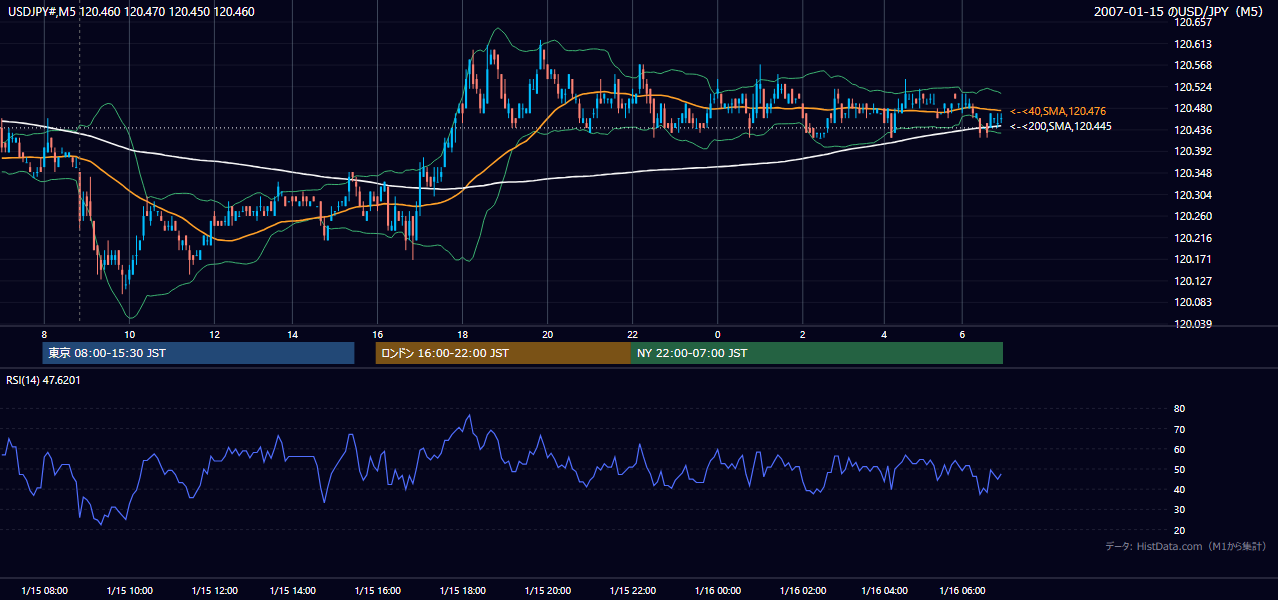Click the RSI scale value 80
This screenshot has width=1278, height=600.
click(x=1179, y=409)
